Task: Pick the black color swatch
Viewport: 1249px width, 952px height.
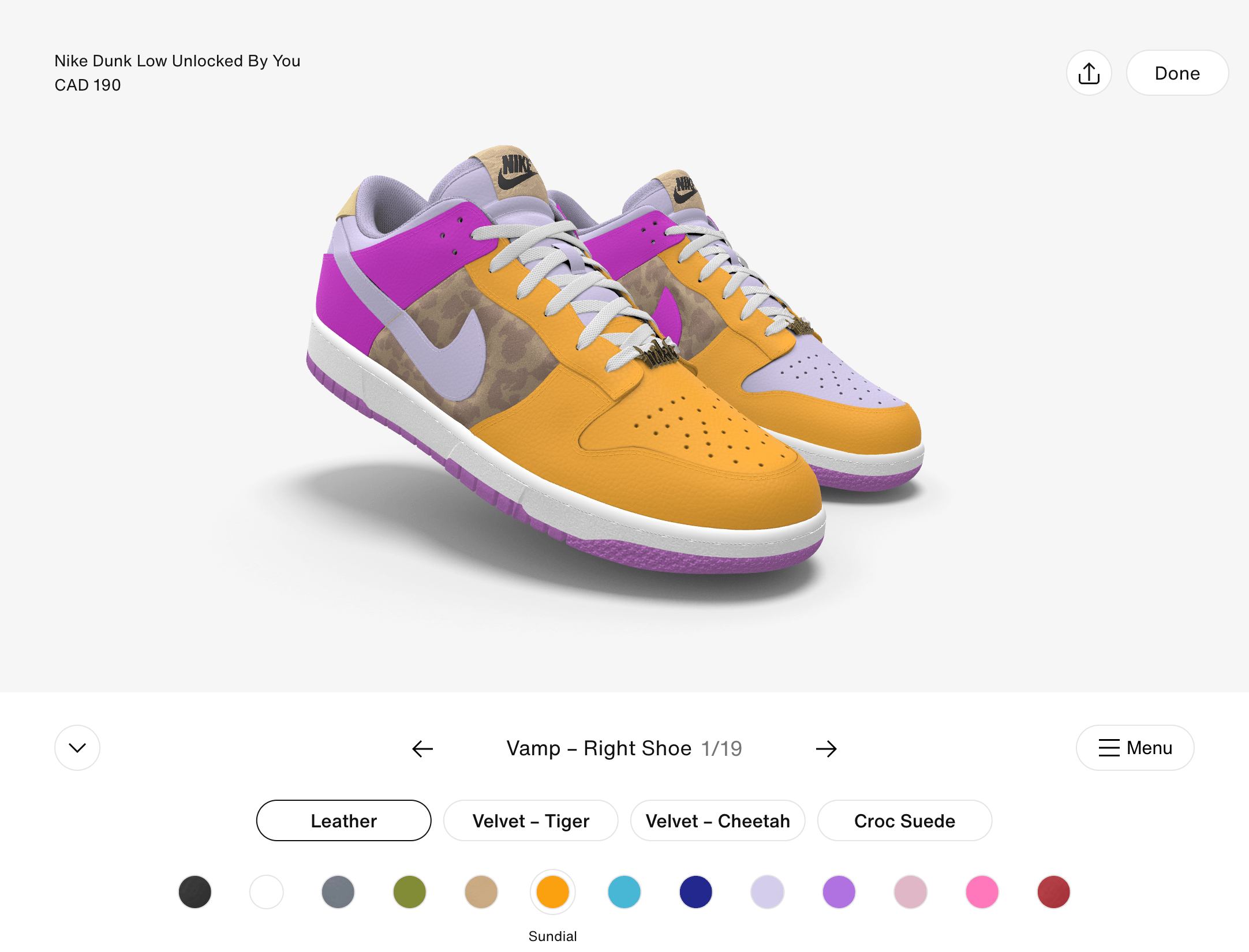Action: coord(195,892)
